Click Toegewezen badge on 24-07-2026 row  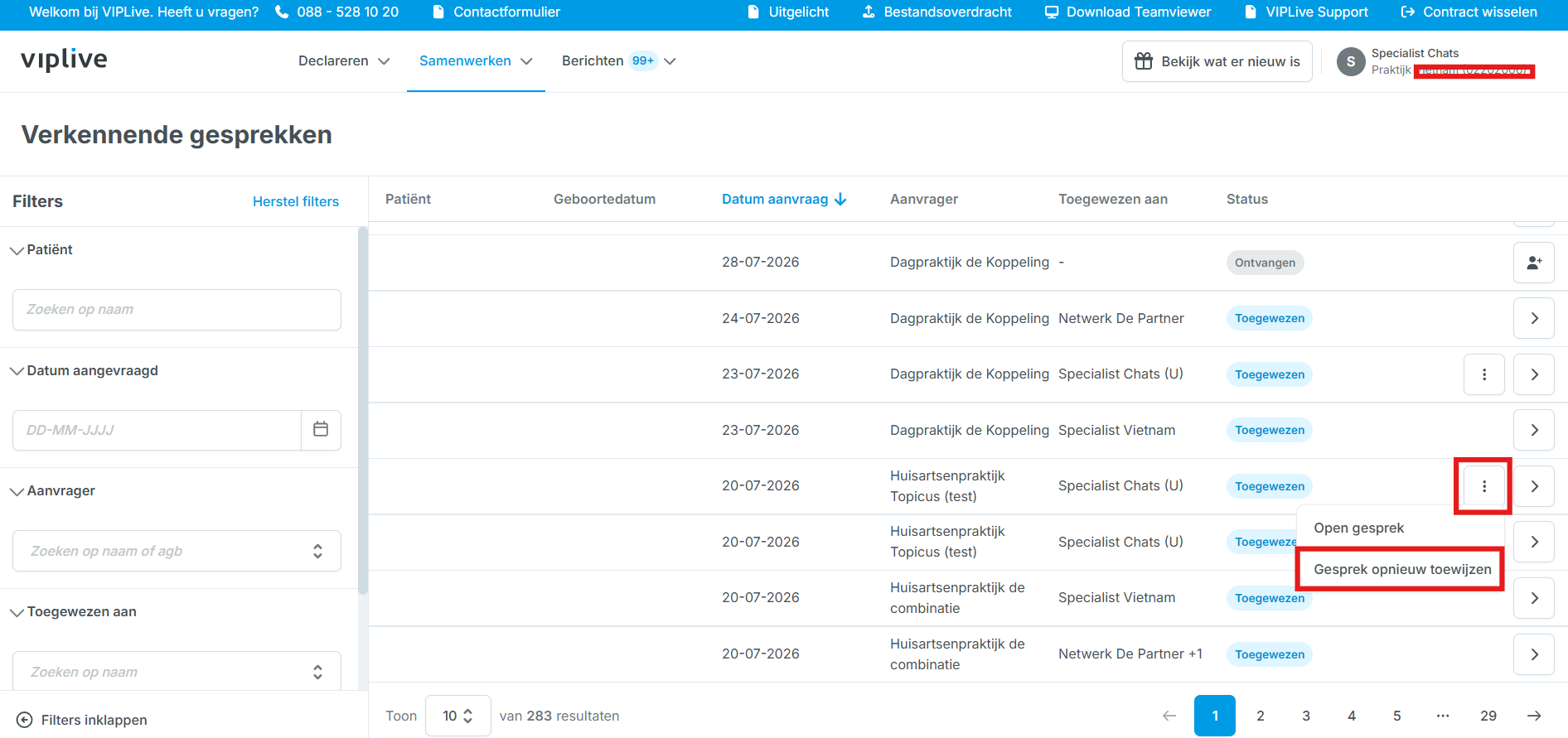click(x=1270, y=318)
